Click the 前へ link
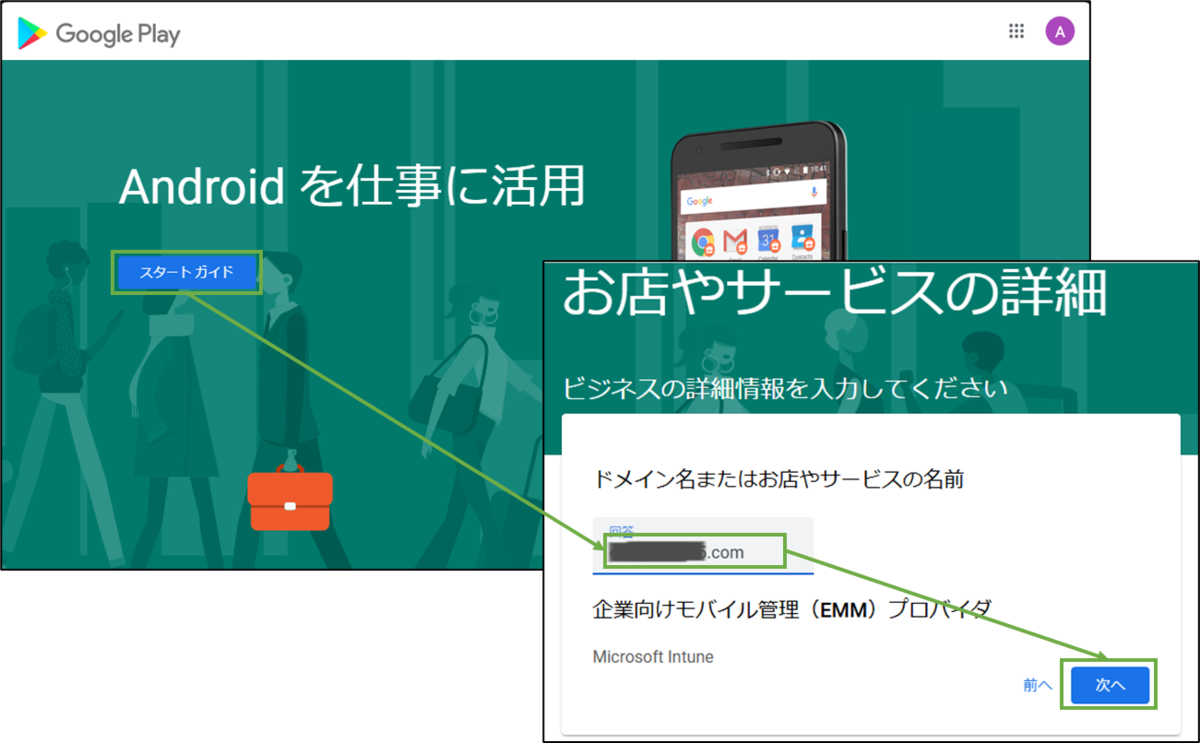The width and height of the screenshot is (1200, 743). (x=1037, y=685)
